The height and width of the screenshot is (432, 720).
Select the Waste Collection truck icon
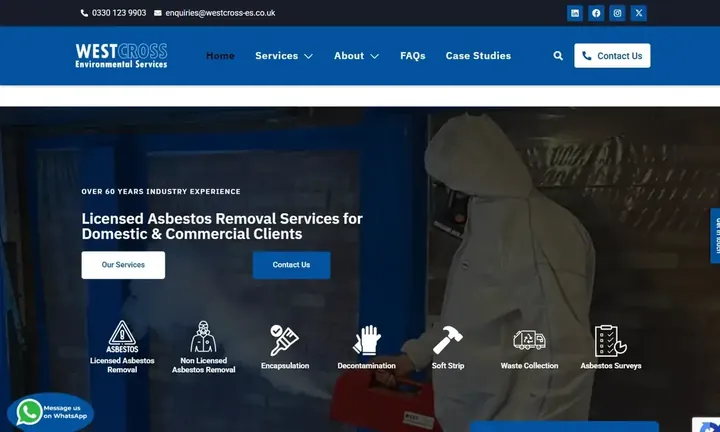coord(529,340)
